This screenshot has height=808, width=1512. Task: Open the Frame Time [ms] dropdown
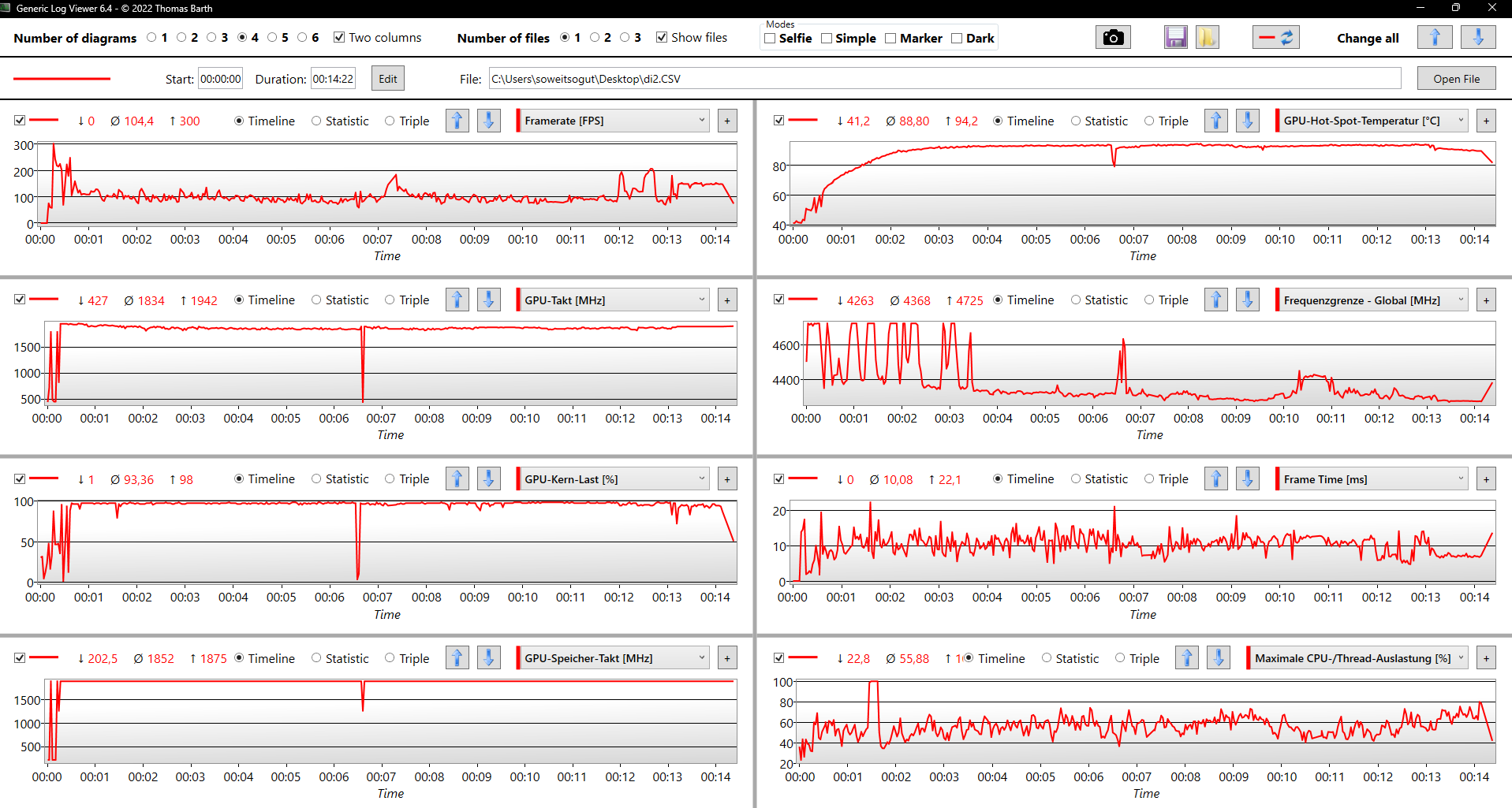coord(1372,478)
